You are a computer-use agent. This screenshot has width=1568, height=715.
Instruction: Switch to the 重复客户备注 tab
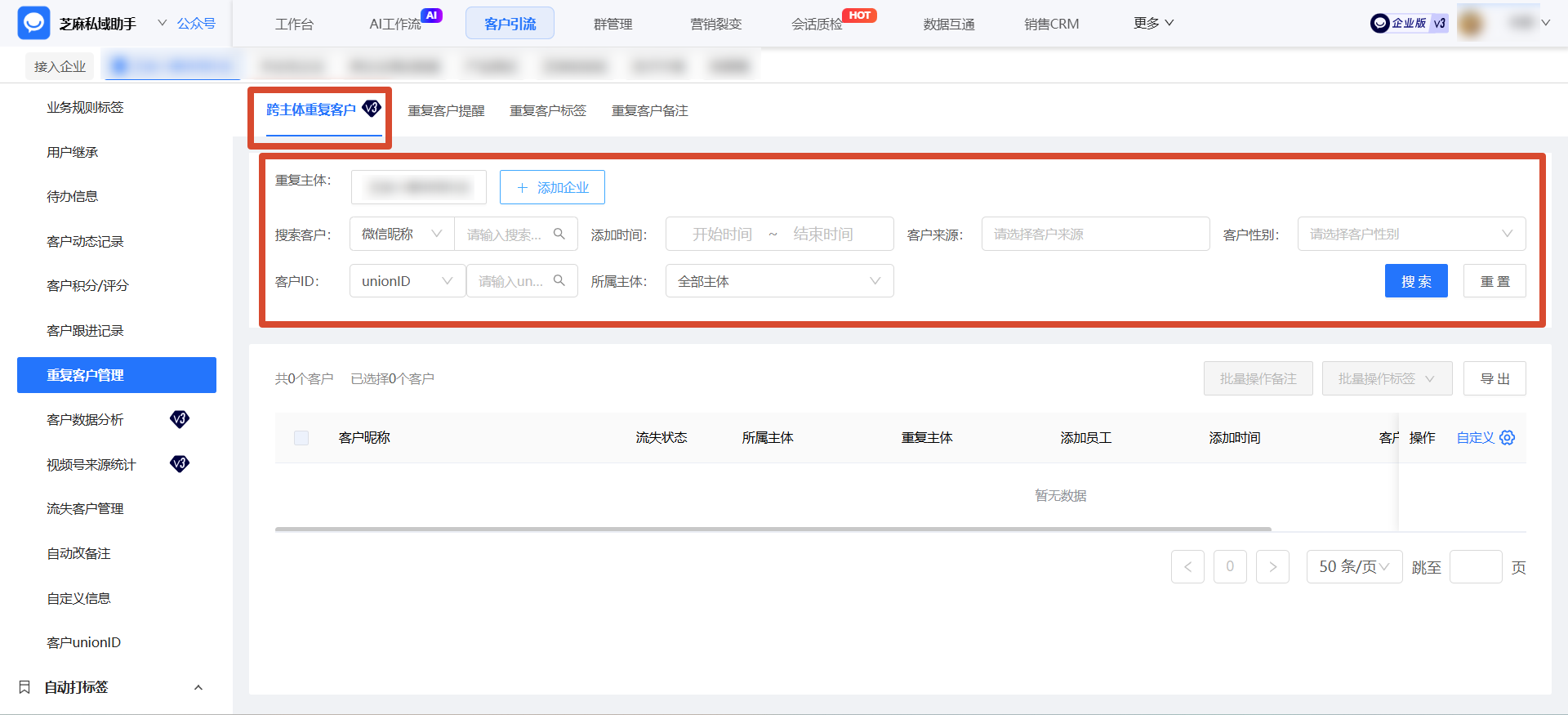click(x=650, y=110)
